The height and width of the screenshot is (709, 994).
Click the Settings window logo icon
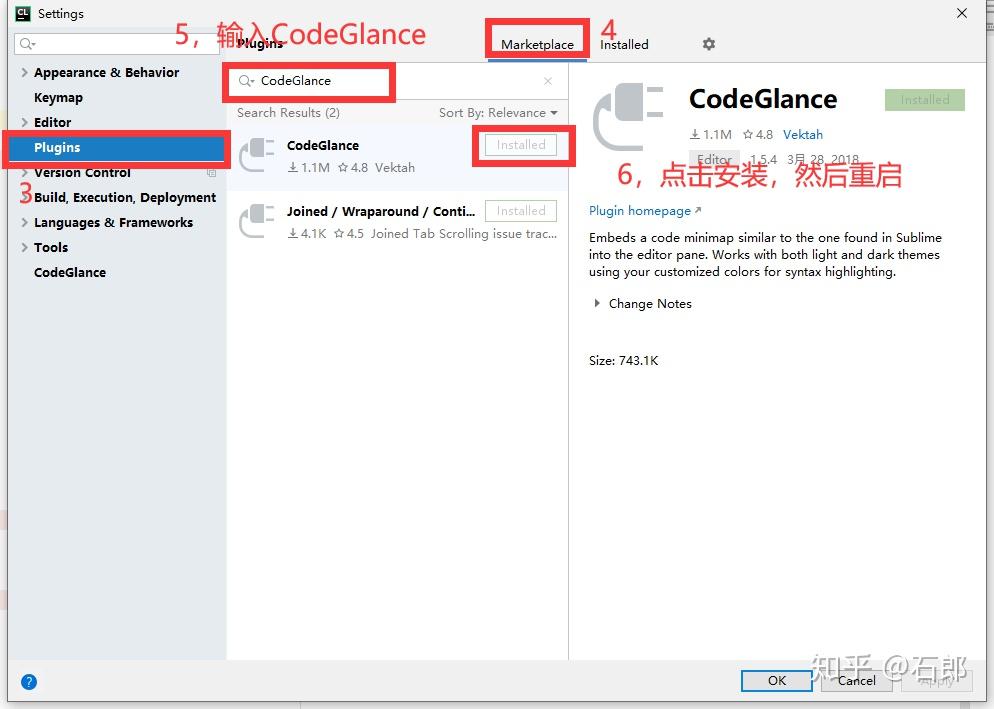tap(23, 13)
